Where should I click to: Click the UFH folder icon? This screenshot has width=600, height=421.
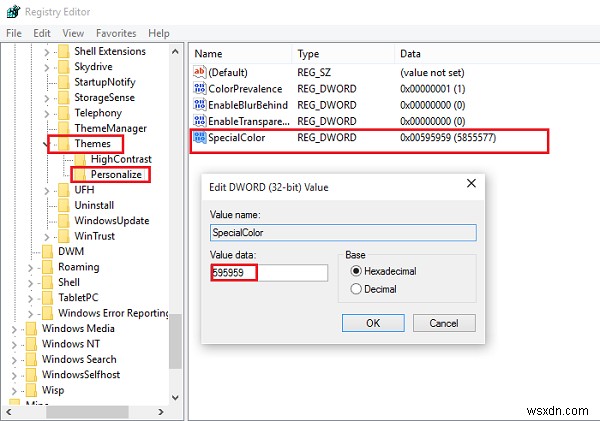click(64, 190)
